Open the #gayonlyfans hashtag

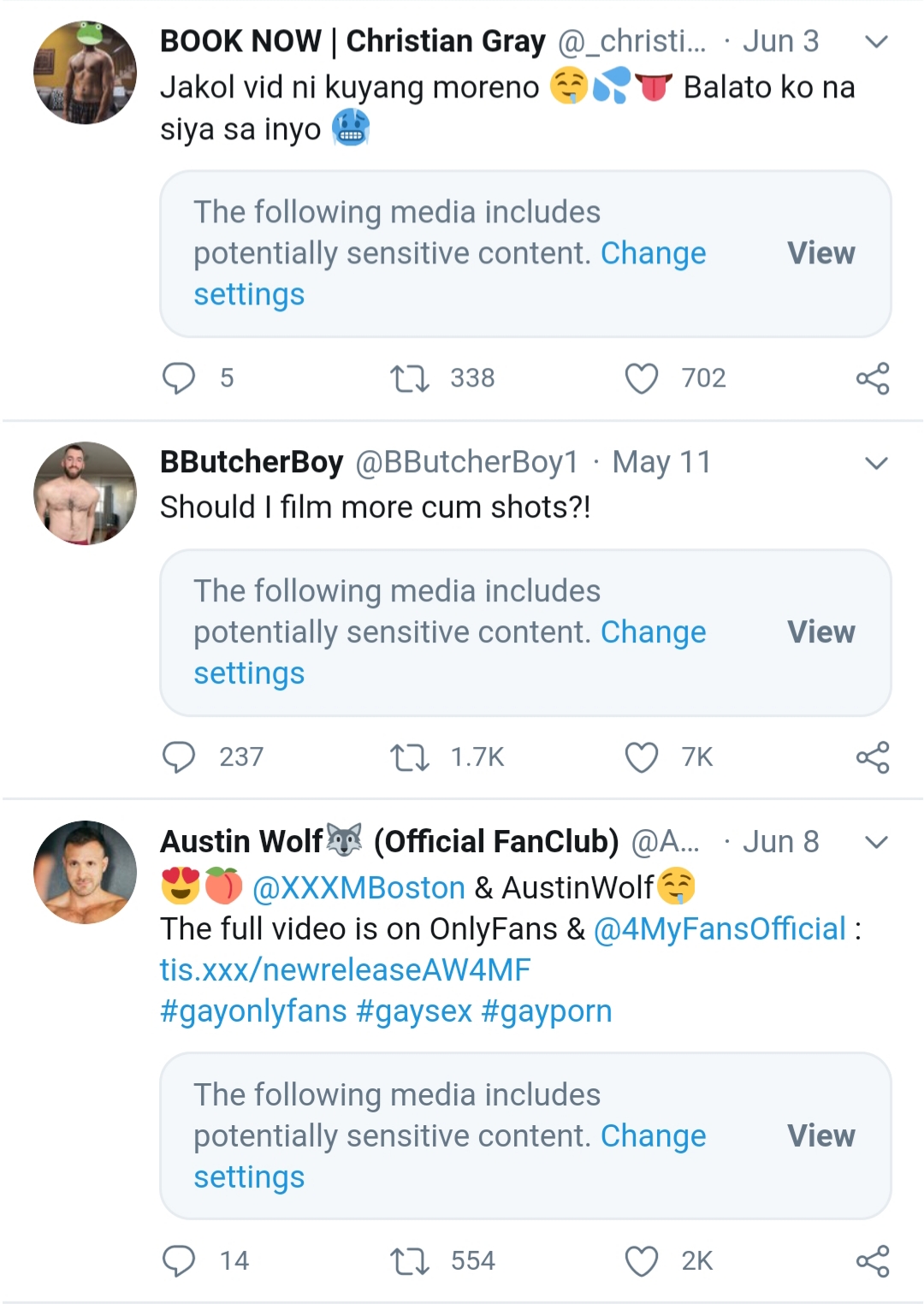[x=253, y=1011]
